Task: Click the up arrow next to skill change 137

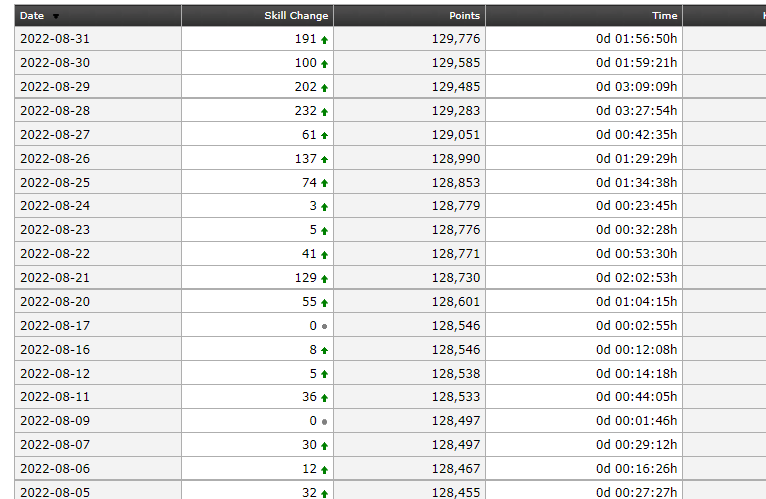Action: (324, 159)
